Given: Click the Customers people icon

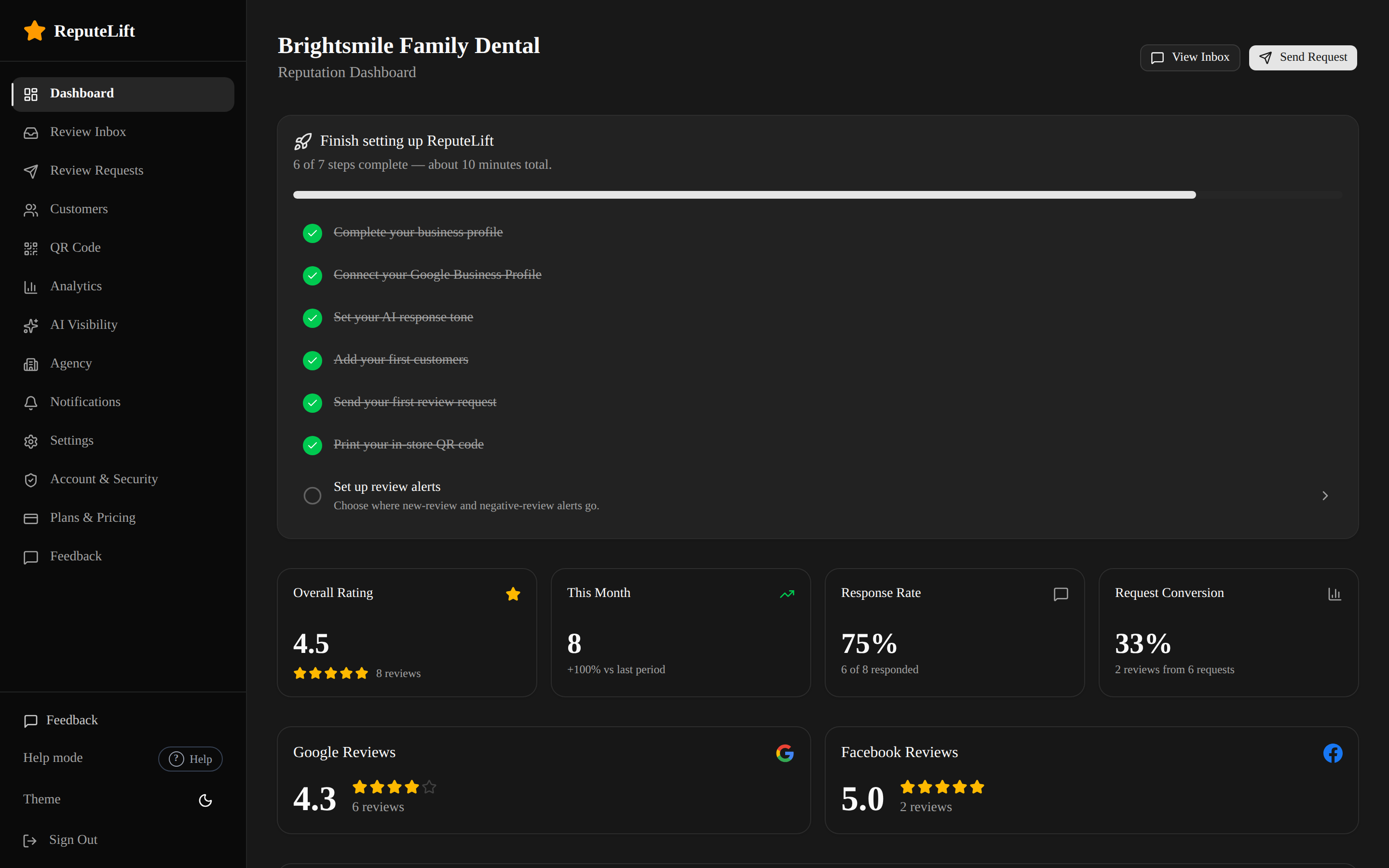Looking at the screenshot, I should tap(31, 210).
